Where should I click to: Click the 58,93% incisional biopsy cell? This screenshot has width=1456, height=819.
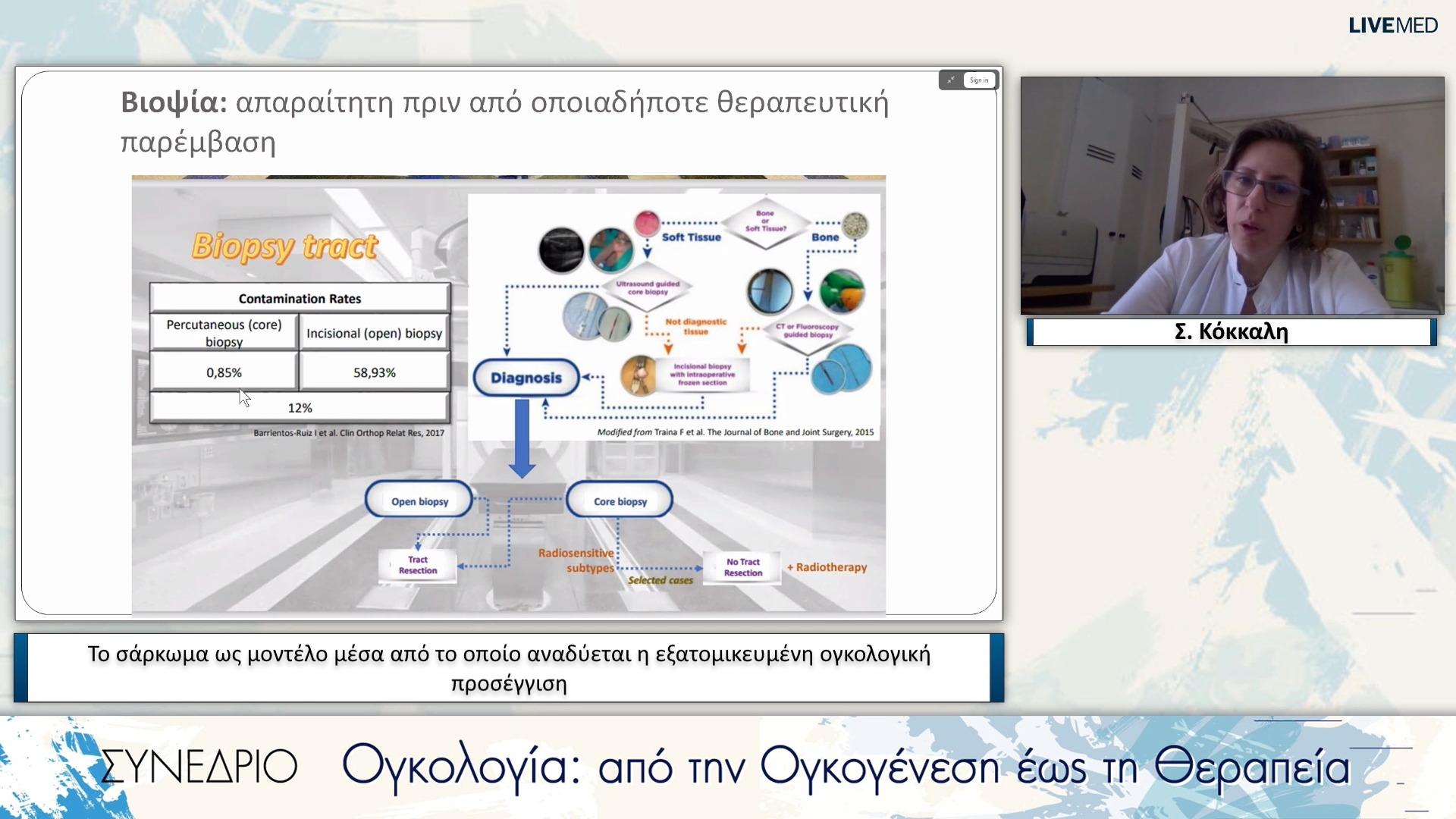pos(375,372)
